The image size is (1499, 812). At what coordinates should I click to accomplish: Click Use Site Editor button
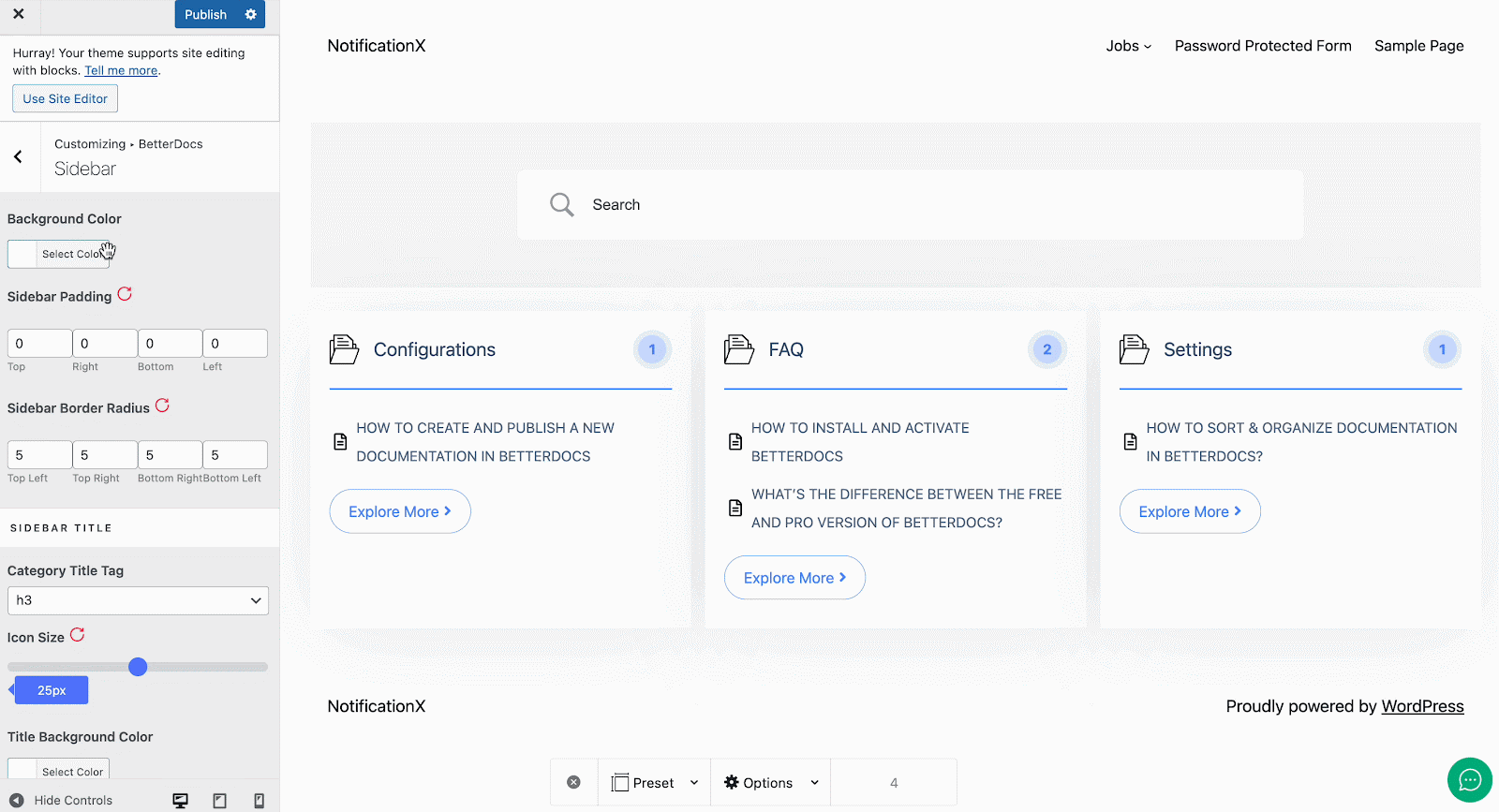tap(65, 98)
